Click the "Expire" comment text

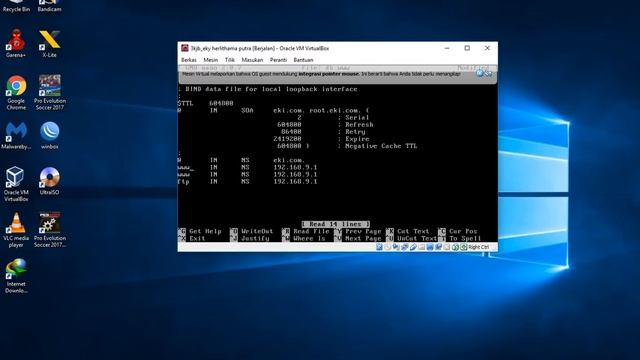tap(357, 139)
